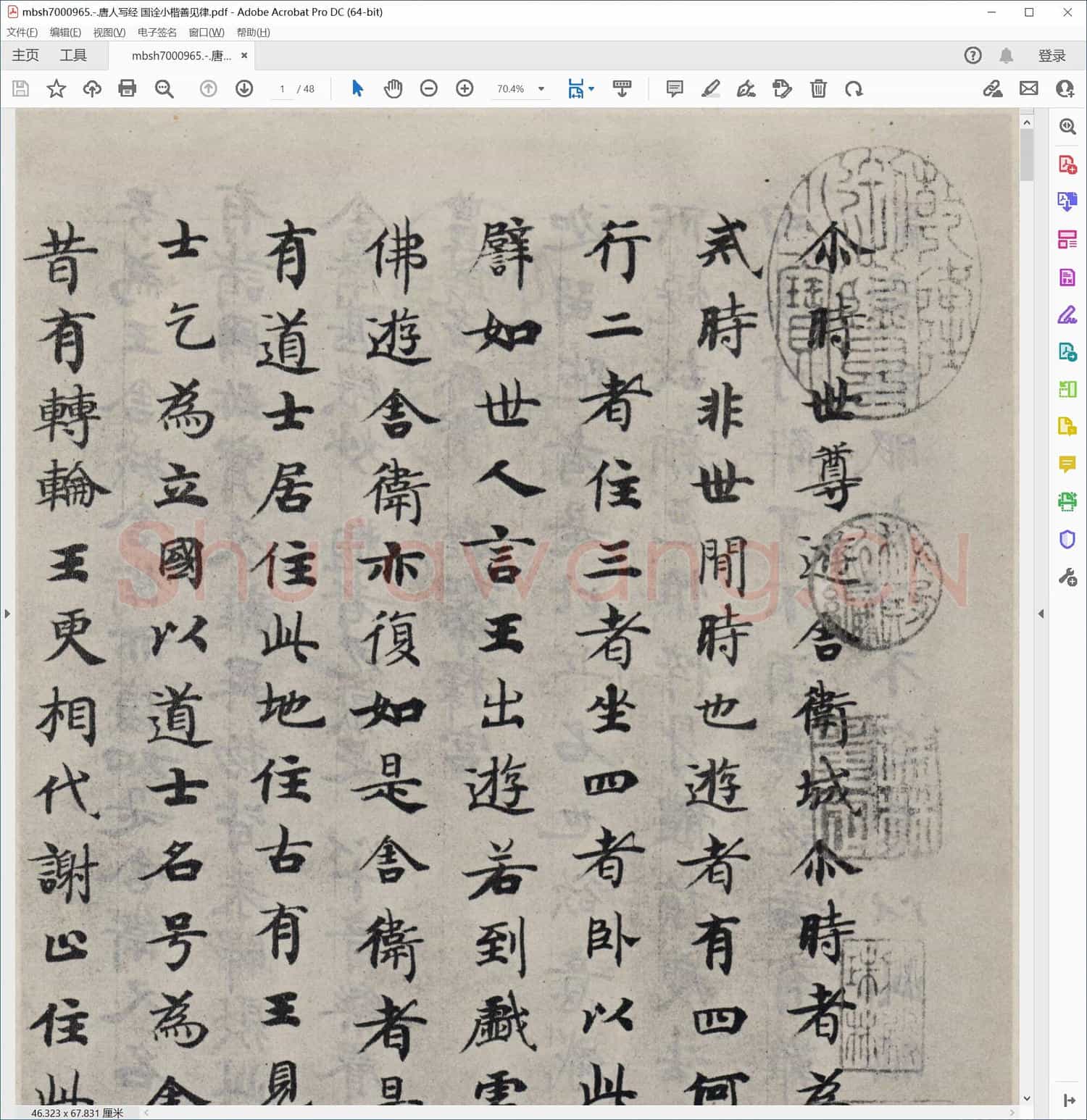Click the delete trash icon
The image size is (1087, 1120).
coord(818,88)
